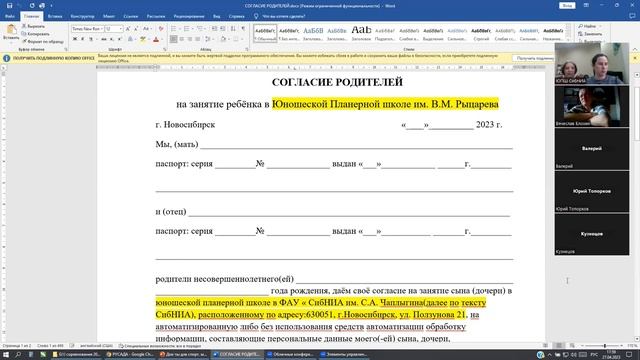Switch to Макет ribbon tab
This screenshot has height=360, width=640.
(x=109, y=16)
